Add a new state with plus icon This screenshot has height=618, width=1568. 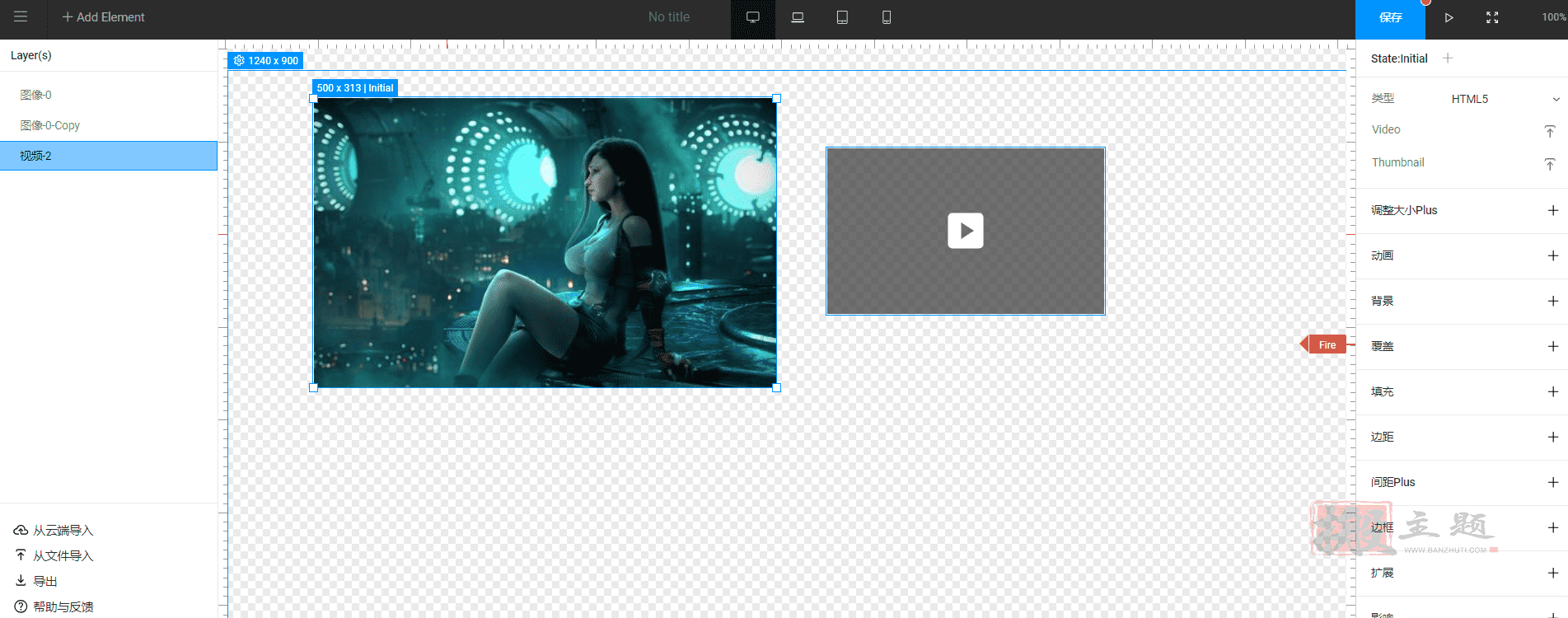click(x=1448, y=58)
